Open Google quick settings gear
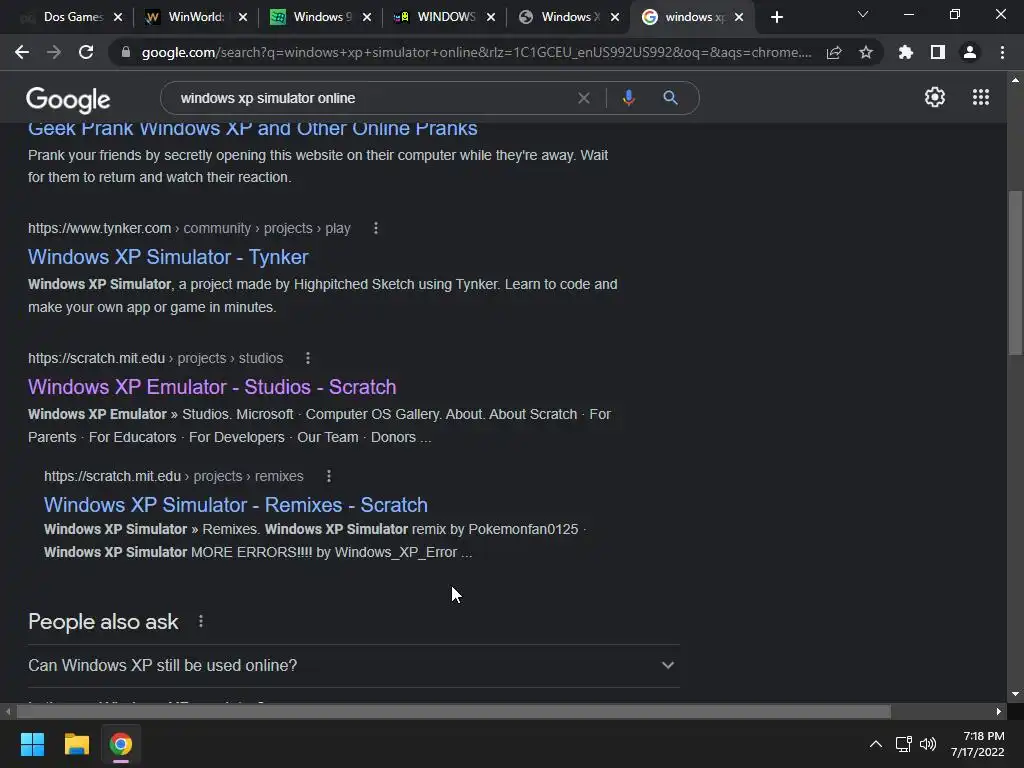1024x768 pixels. (935, 97)
